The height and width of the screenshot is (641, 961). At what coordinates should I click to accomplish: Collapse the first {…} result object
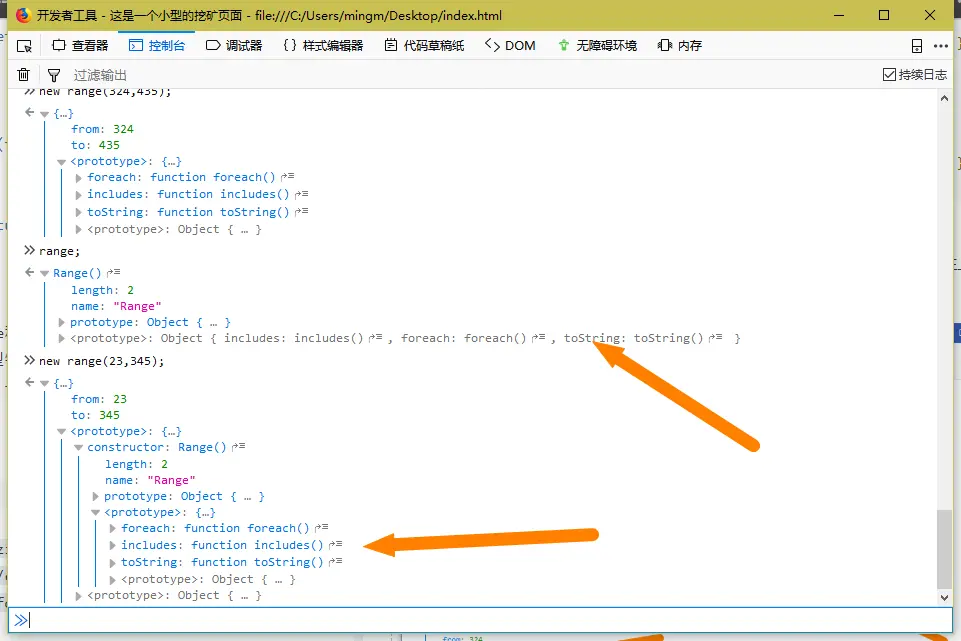[x=44, y=114]
